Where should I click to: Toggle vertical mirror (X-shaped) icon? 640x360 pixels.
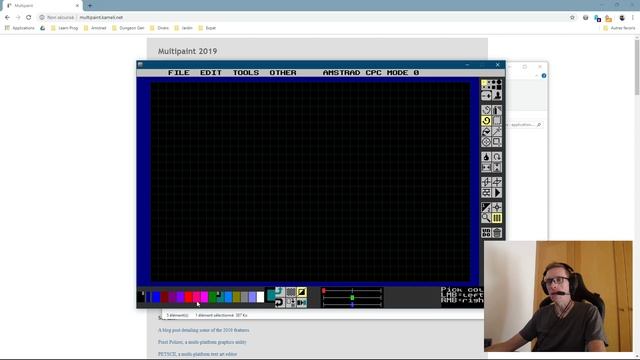click(x=497, y=168)
